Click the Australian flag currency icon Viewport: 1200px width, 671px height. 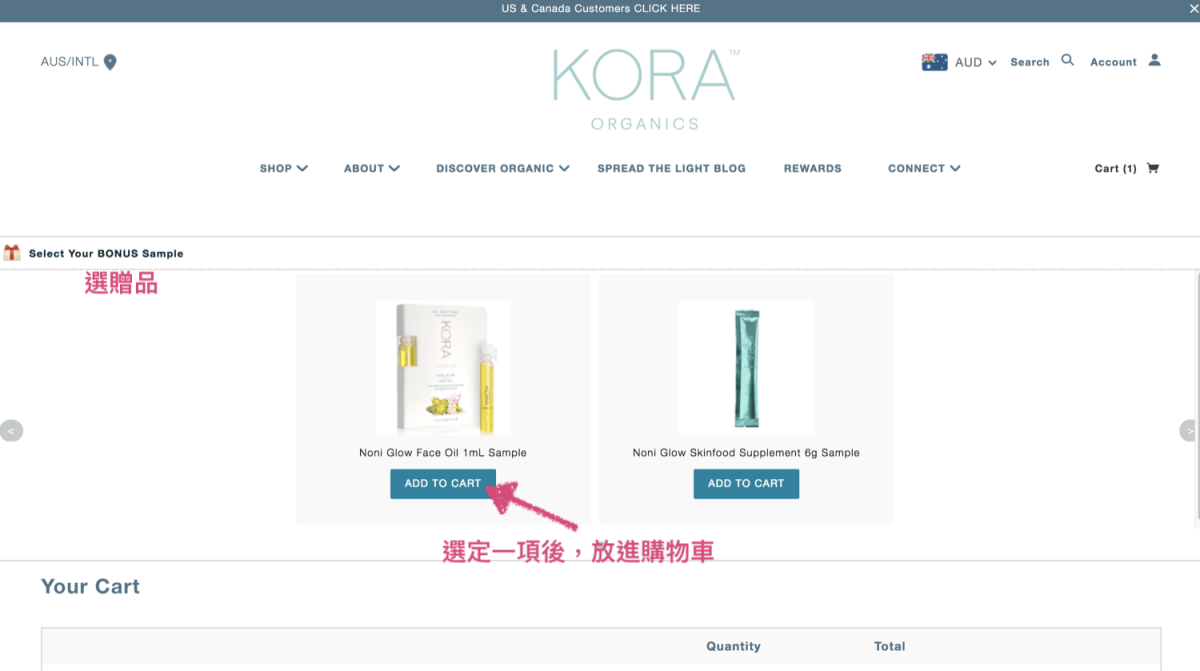[x=934, y=61]
